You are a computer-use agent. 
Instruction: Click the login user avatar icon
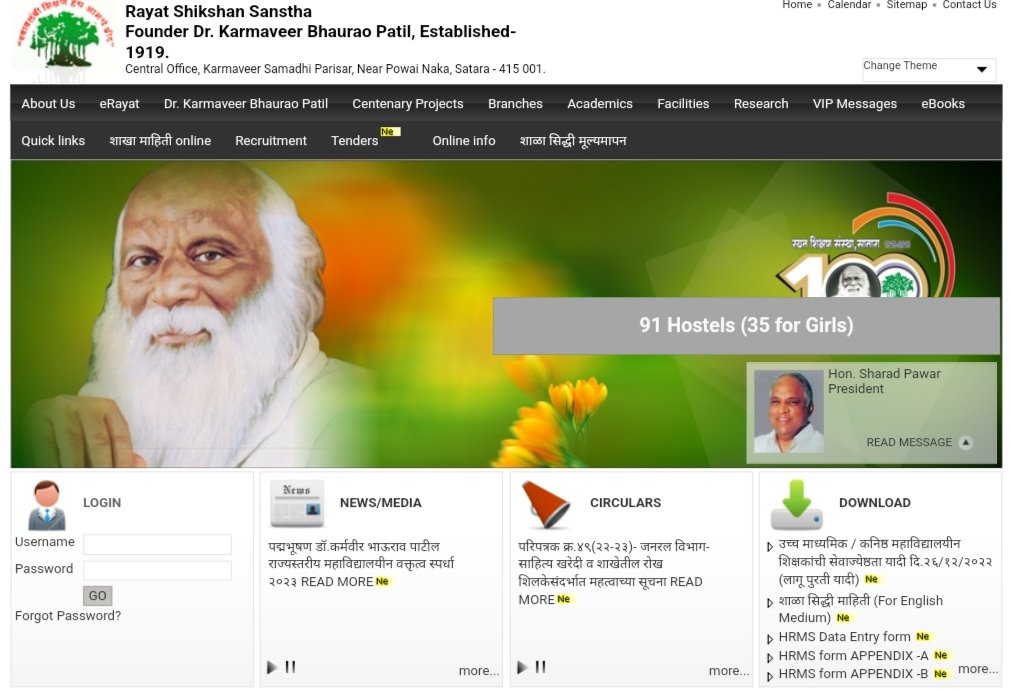pos(46,505)
